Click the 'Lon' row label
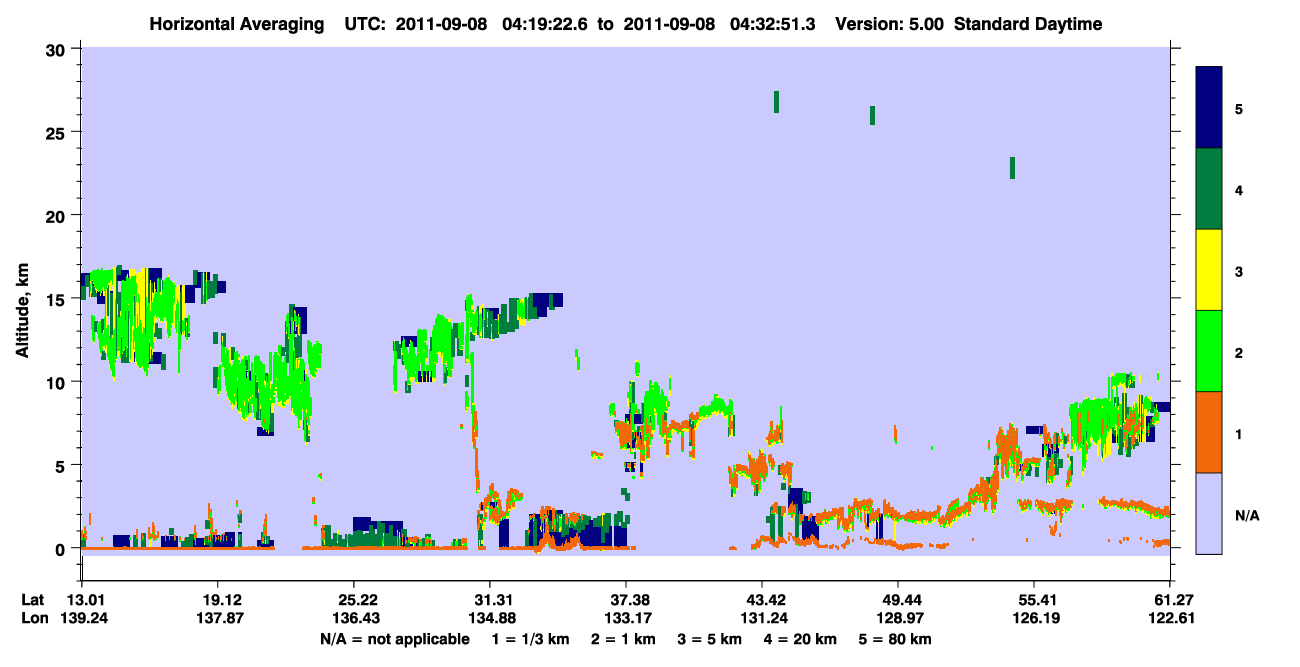 pyautogui.click(x=34, y=618)
